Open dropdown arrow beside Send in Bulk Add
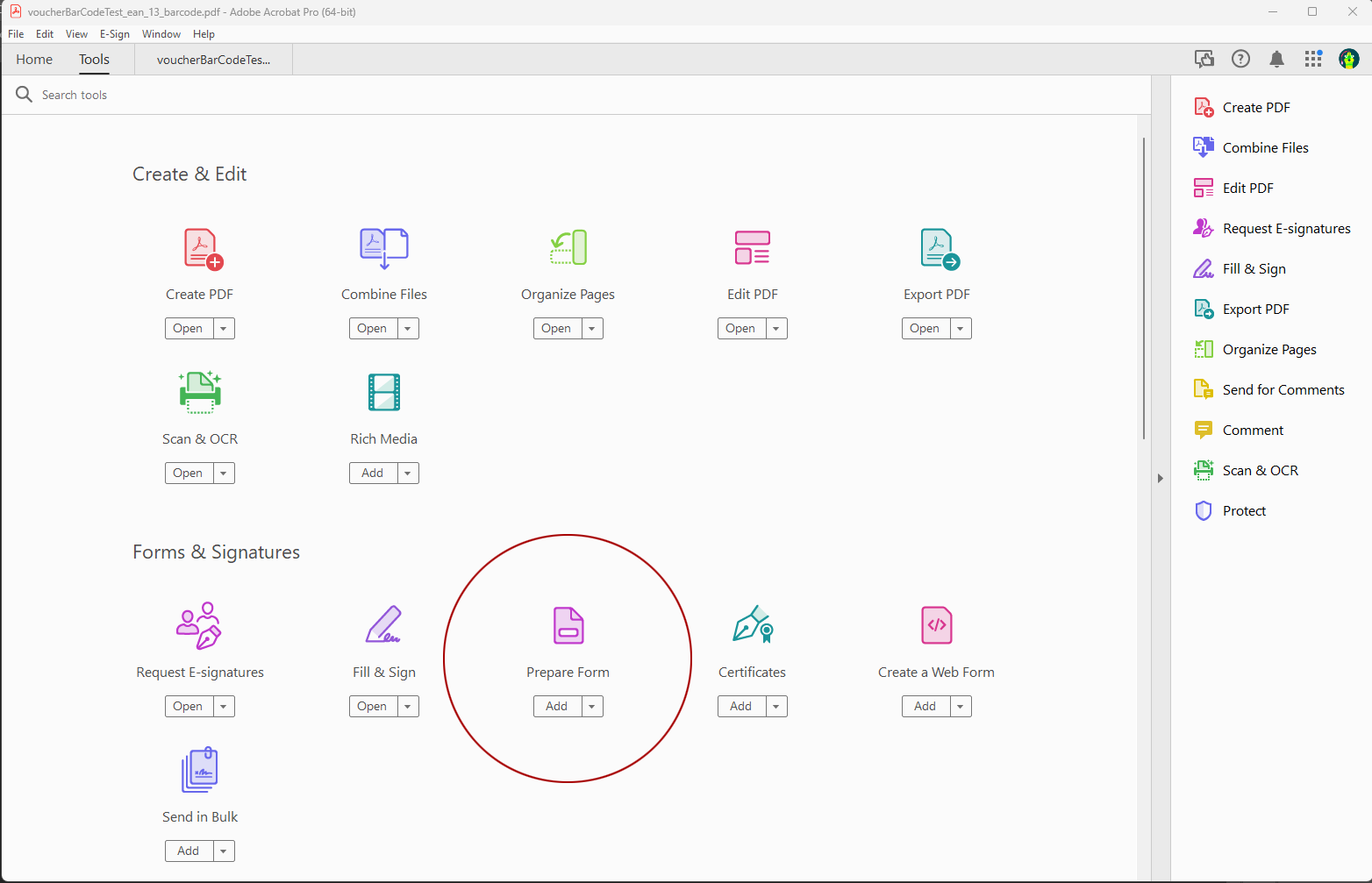The image size is (1372, 883). (224, 851)
